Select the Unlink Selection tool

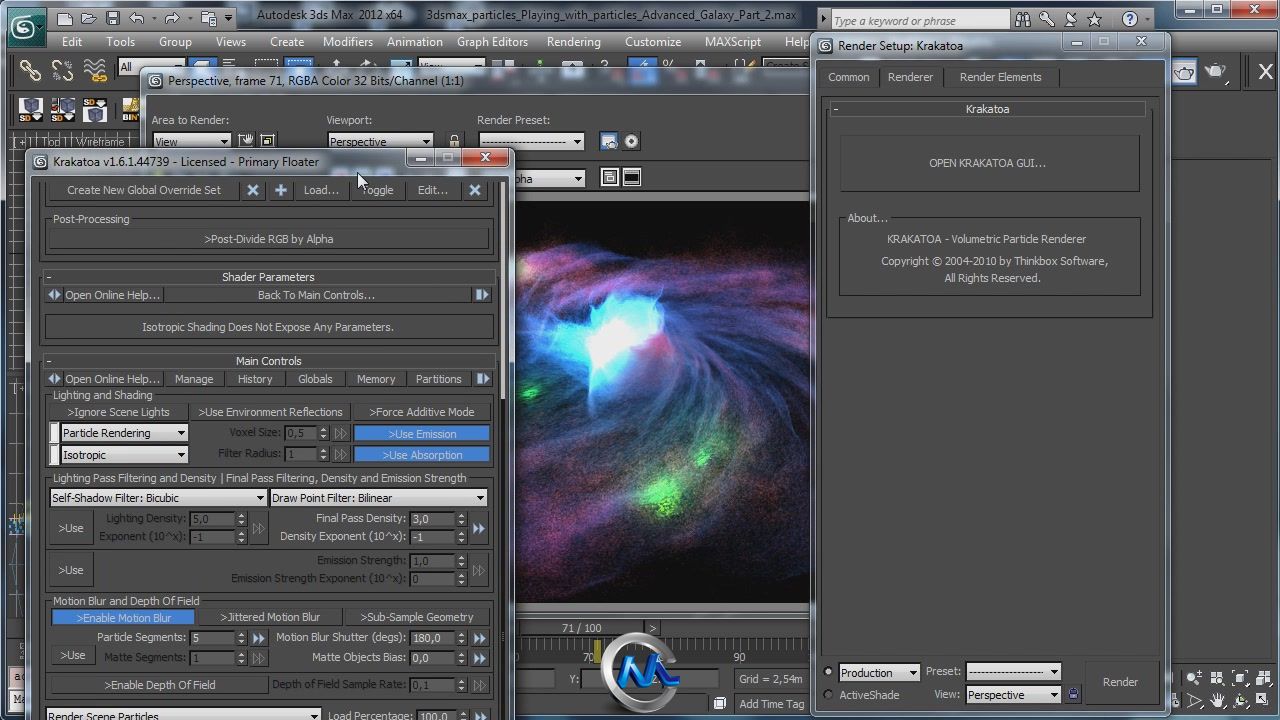62,70
